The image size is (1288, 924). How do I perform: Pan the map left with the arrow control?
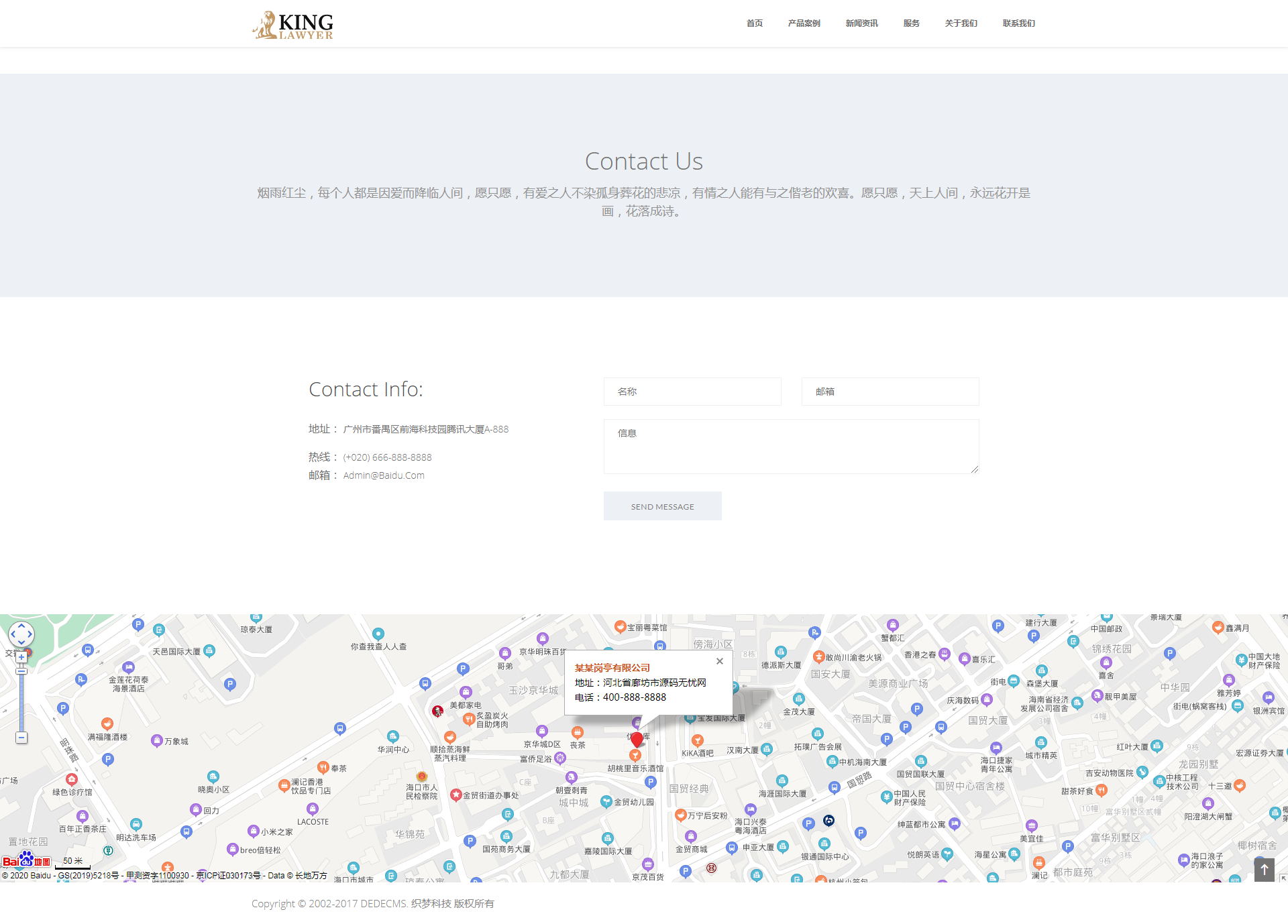[13, 634]
